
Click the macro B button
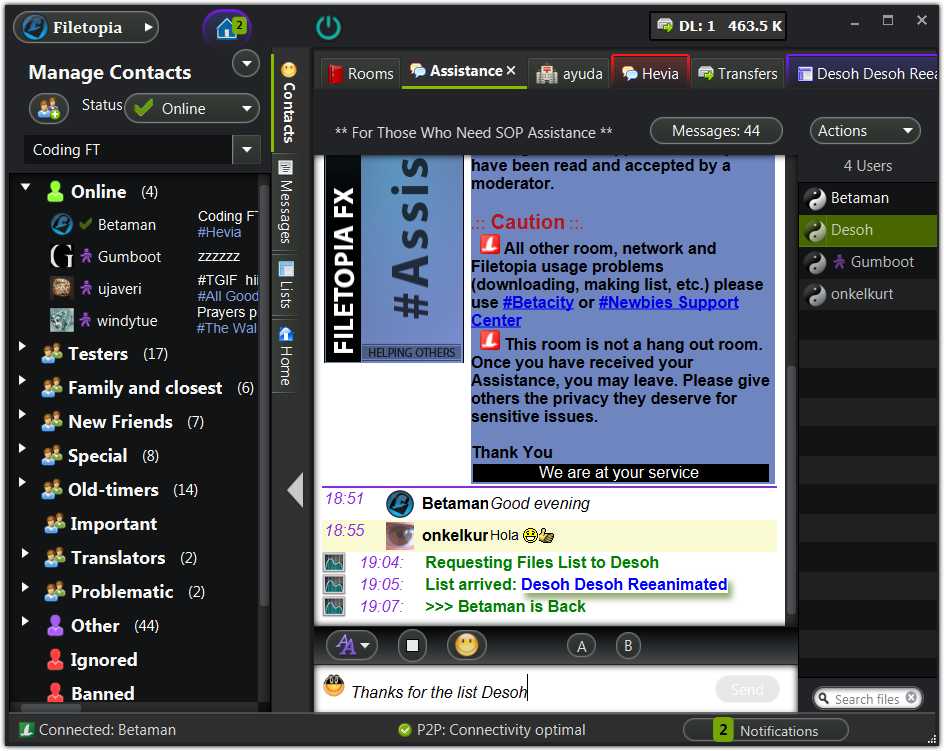pyautogui.click(x=629, y=646)
